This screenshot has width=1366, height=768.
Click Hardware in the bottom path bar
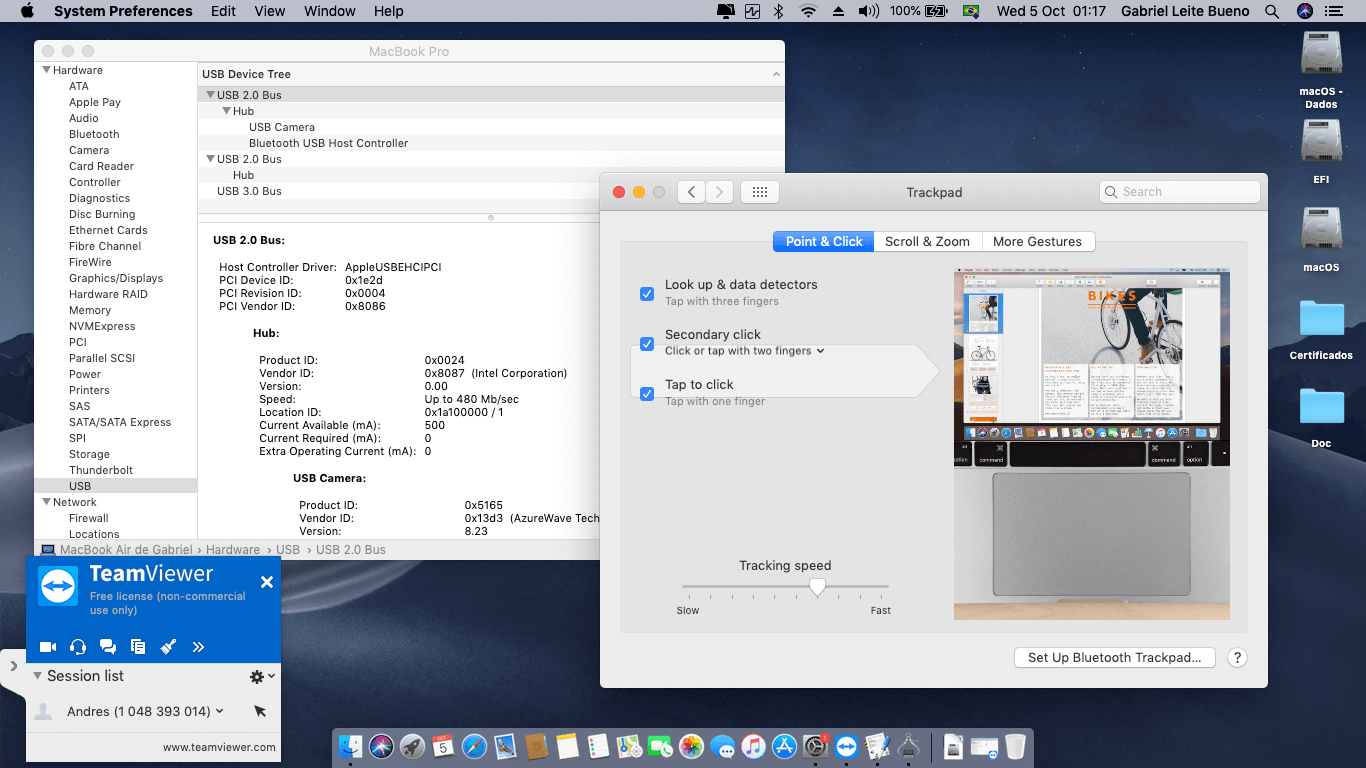[x=233, y=550]
